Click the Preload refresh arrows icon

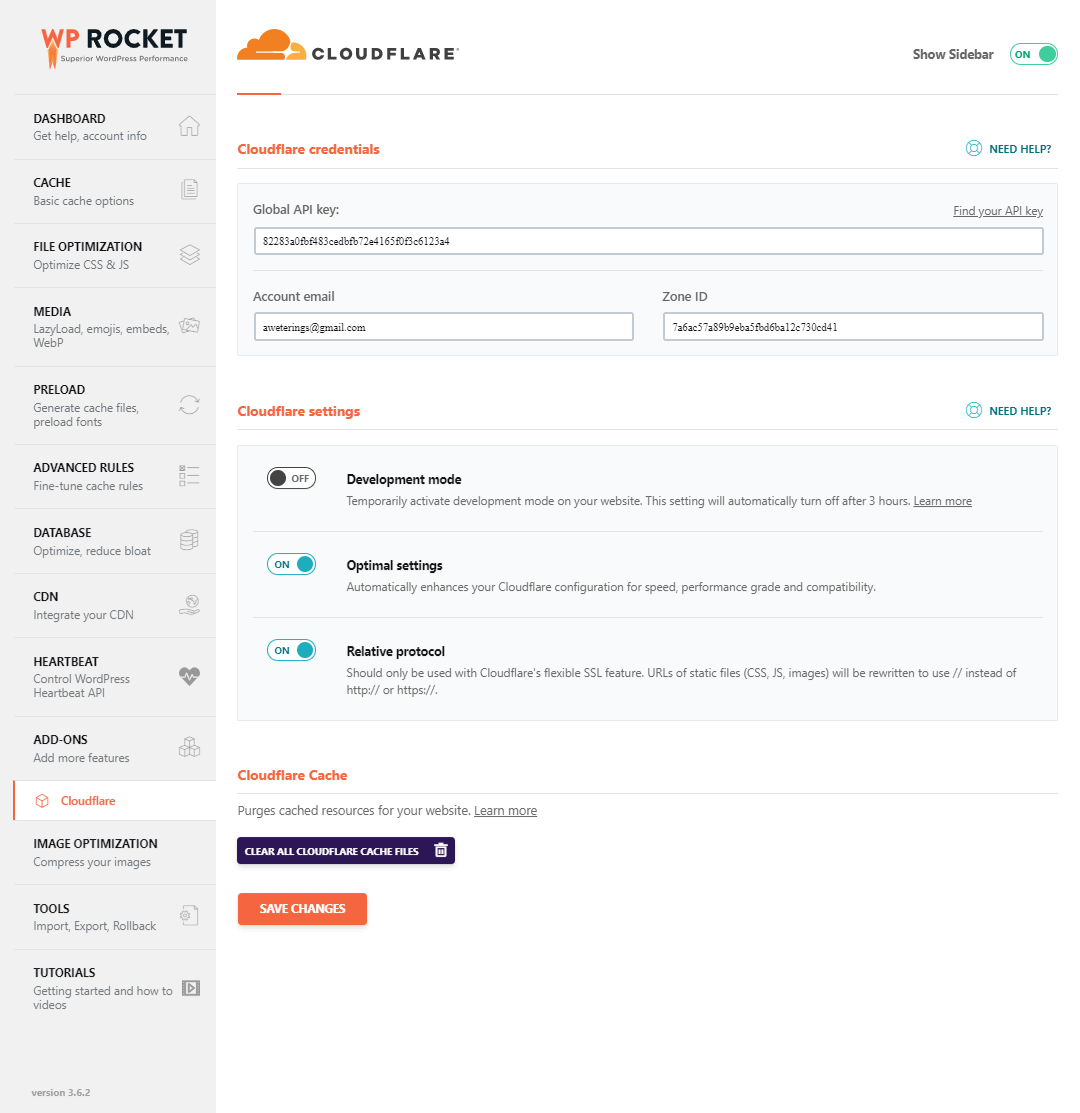click(x=189, y=405)
